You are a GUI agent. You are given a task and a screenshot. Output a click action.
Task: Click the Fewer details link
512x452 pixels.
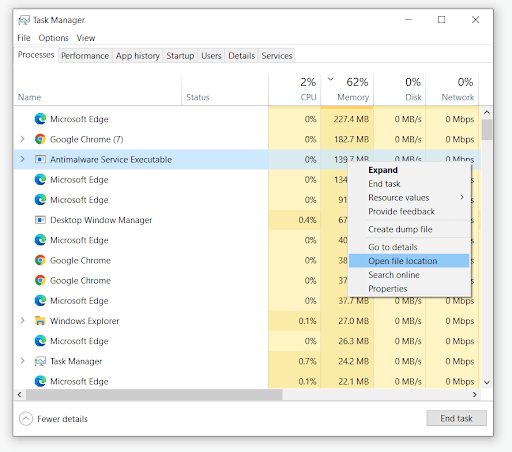click(x=62, y=419)
